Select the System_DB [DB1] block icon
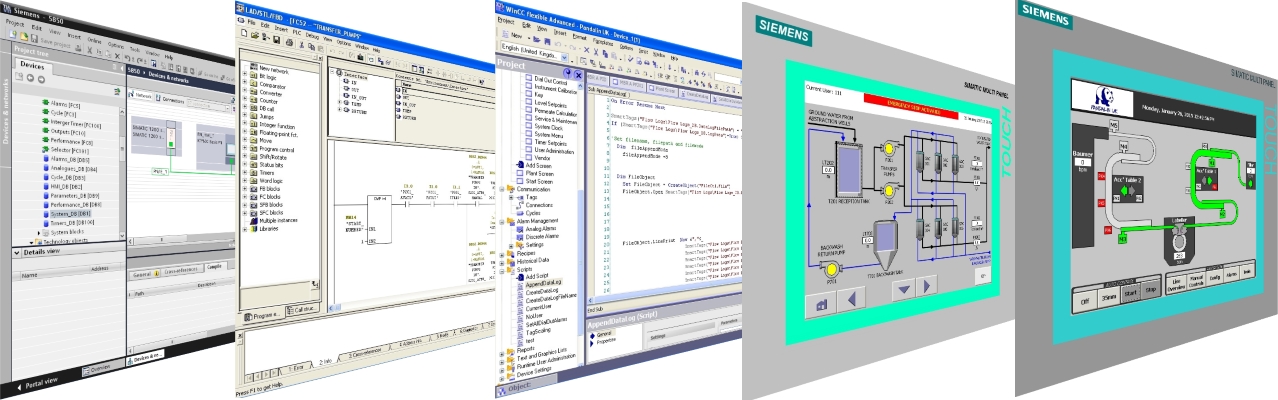This screenshot has width=1278, height=400. pos(47,213)
